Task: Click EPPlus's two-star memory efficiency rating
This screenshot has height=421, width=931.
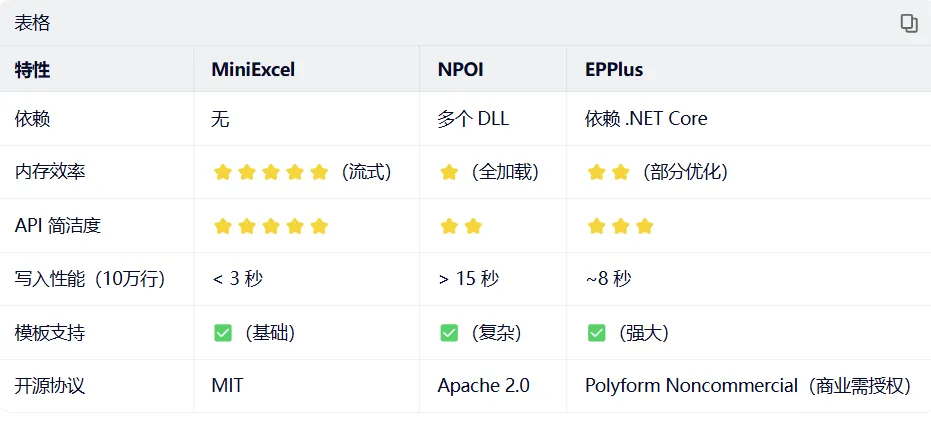Action: click(x=608, y=172)
